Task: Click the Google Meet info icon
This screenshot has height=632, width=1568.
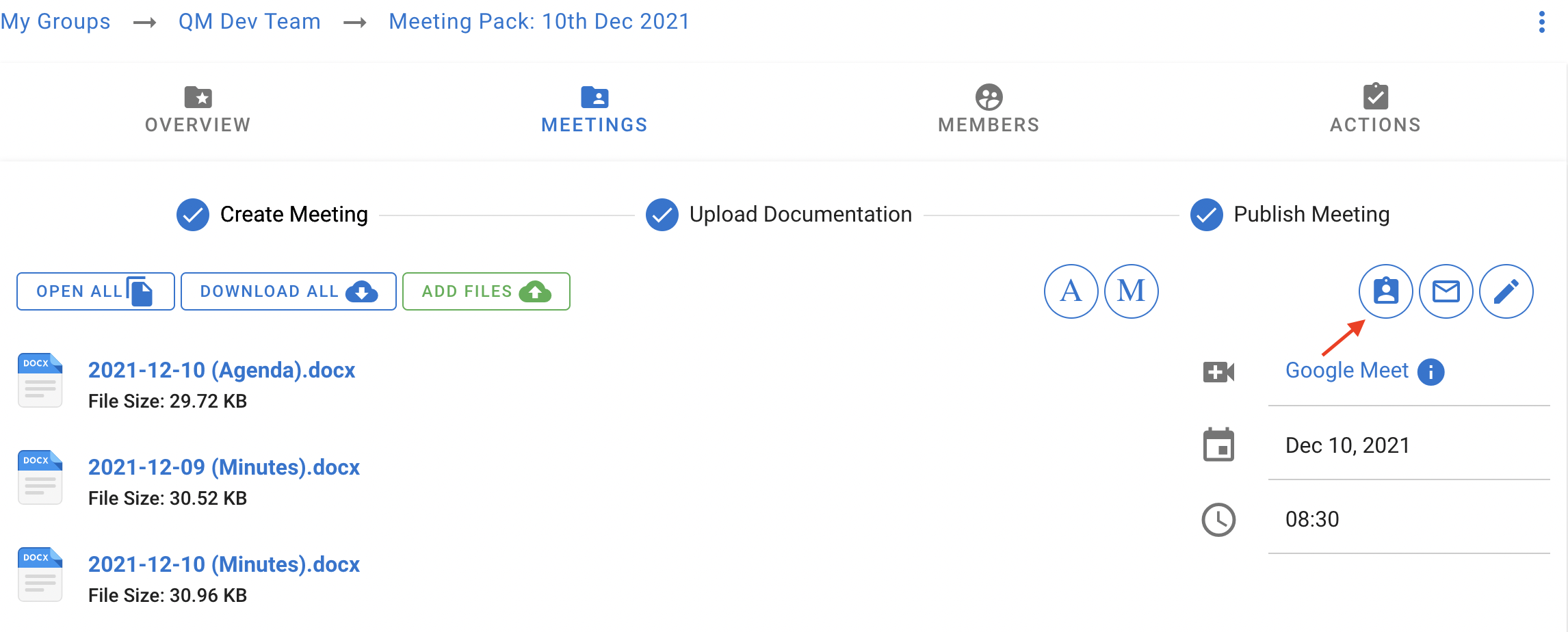Action: pyautogui.click(x=1430, y=372)
